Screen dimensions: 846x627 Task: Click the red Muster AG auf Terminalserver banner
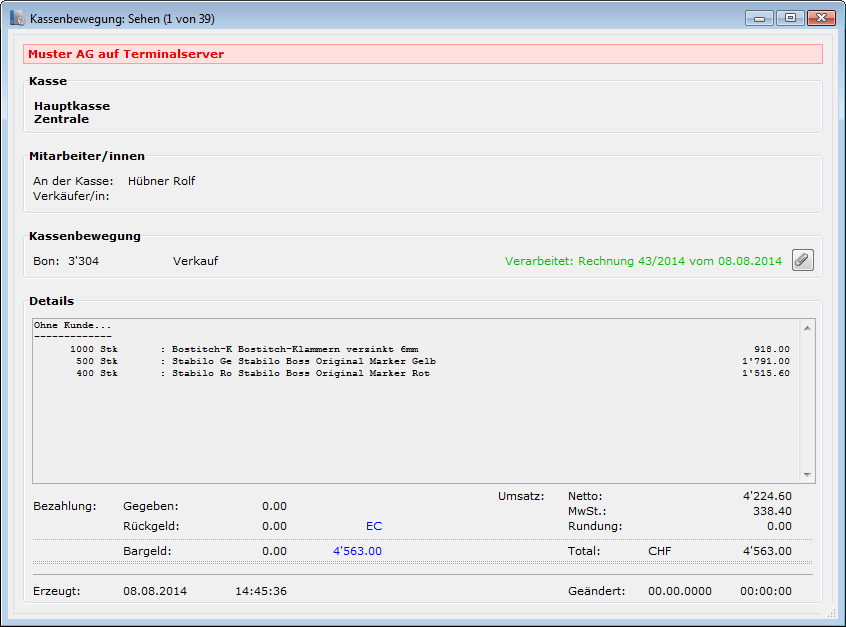tap(422, 54)
